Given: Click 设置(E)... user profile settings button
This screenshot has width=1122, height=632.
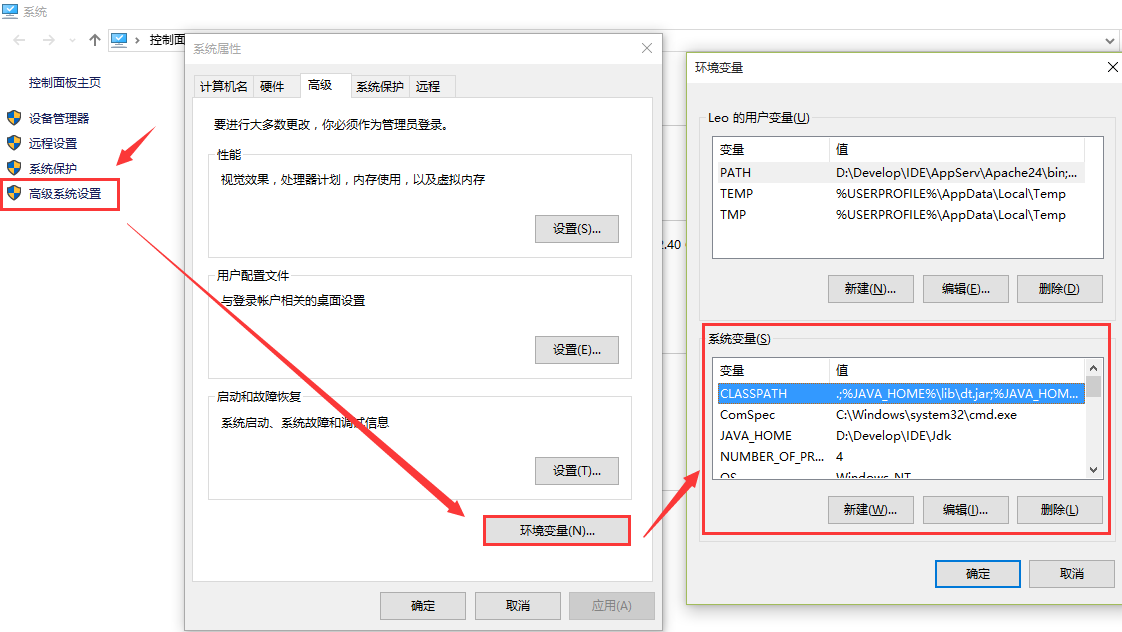Looking at the screenshot, I should (577, 350).
